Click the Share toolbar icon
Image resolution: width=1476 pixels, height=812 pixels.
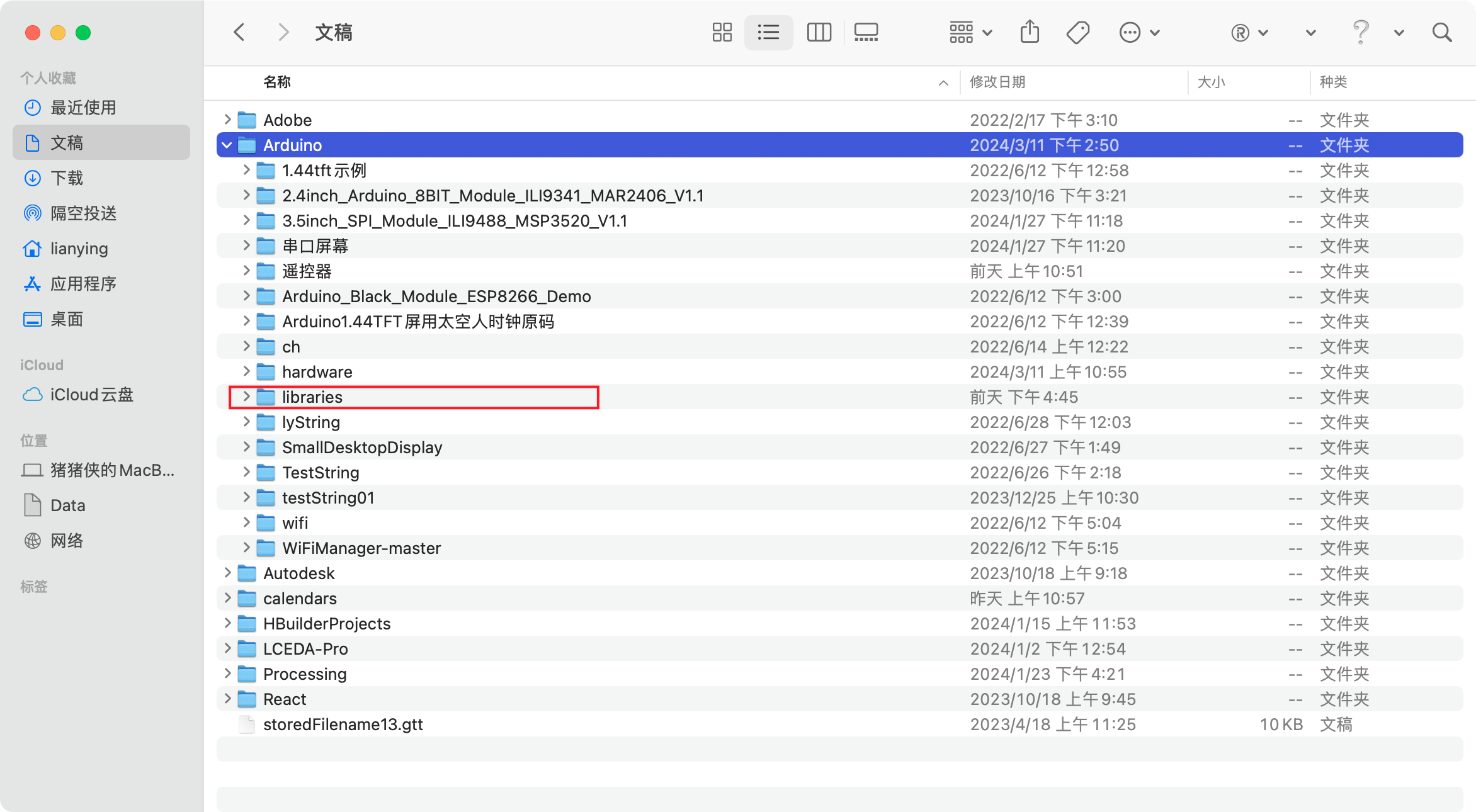point(1030,32)
